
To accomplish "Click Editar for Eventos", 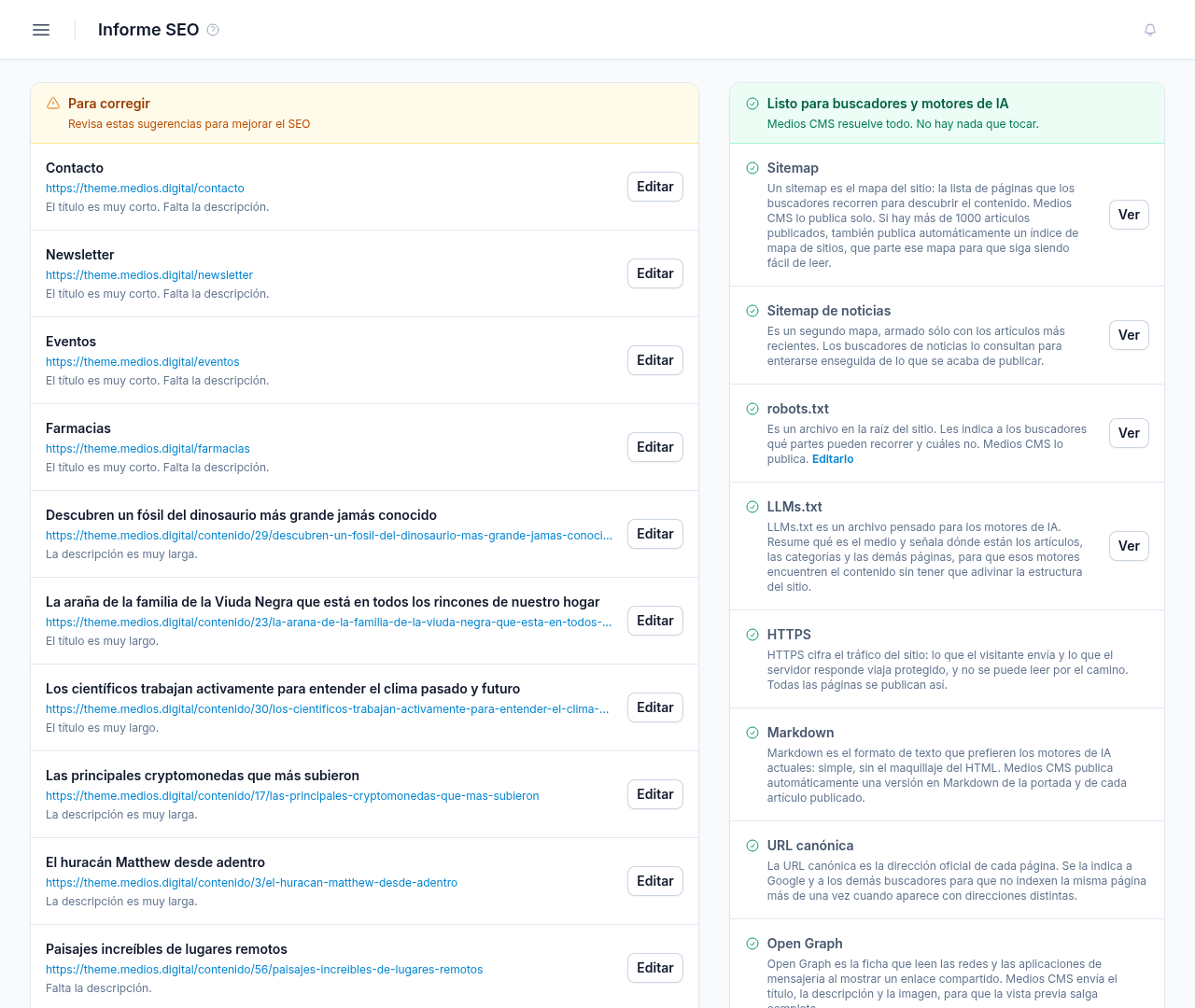I will (655, 360).
